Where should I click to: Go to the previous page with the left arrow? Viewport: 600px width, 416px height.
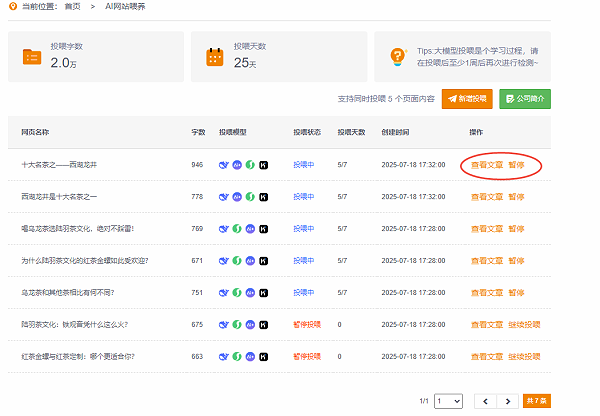coord(485,401)
